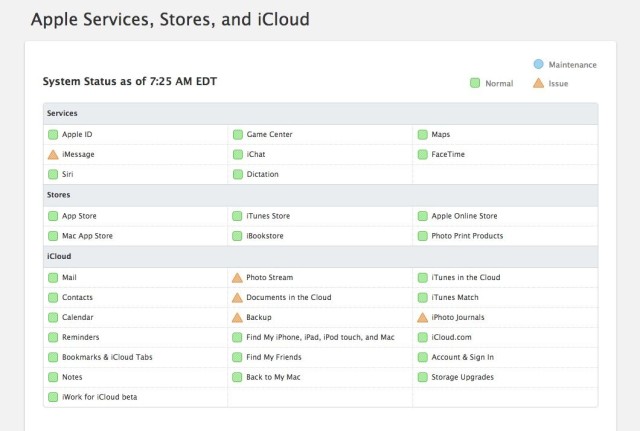Image resolution: width=640 pixels, height=431 pixels.
Task: Open the Apple Online Store entry
Action: 464,216
